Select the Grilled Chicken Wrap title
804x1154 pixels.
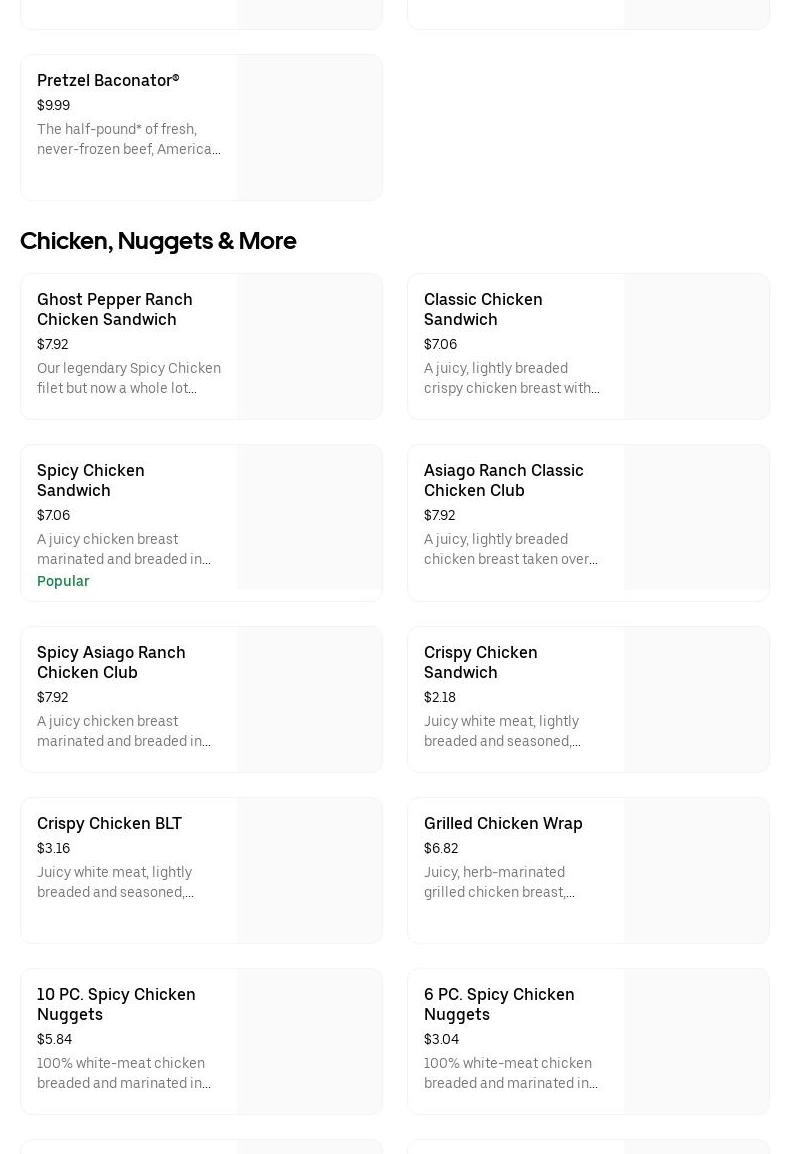[503, 823]
